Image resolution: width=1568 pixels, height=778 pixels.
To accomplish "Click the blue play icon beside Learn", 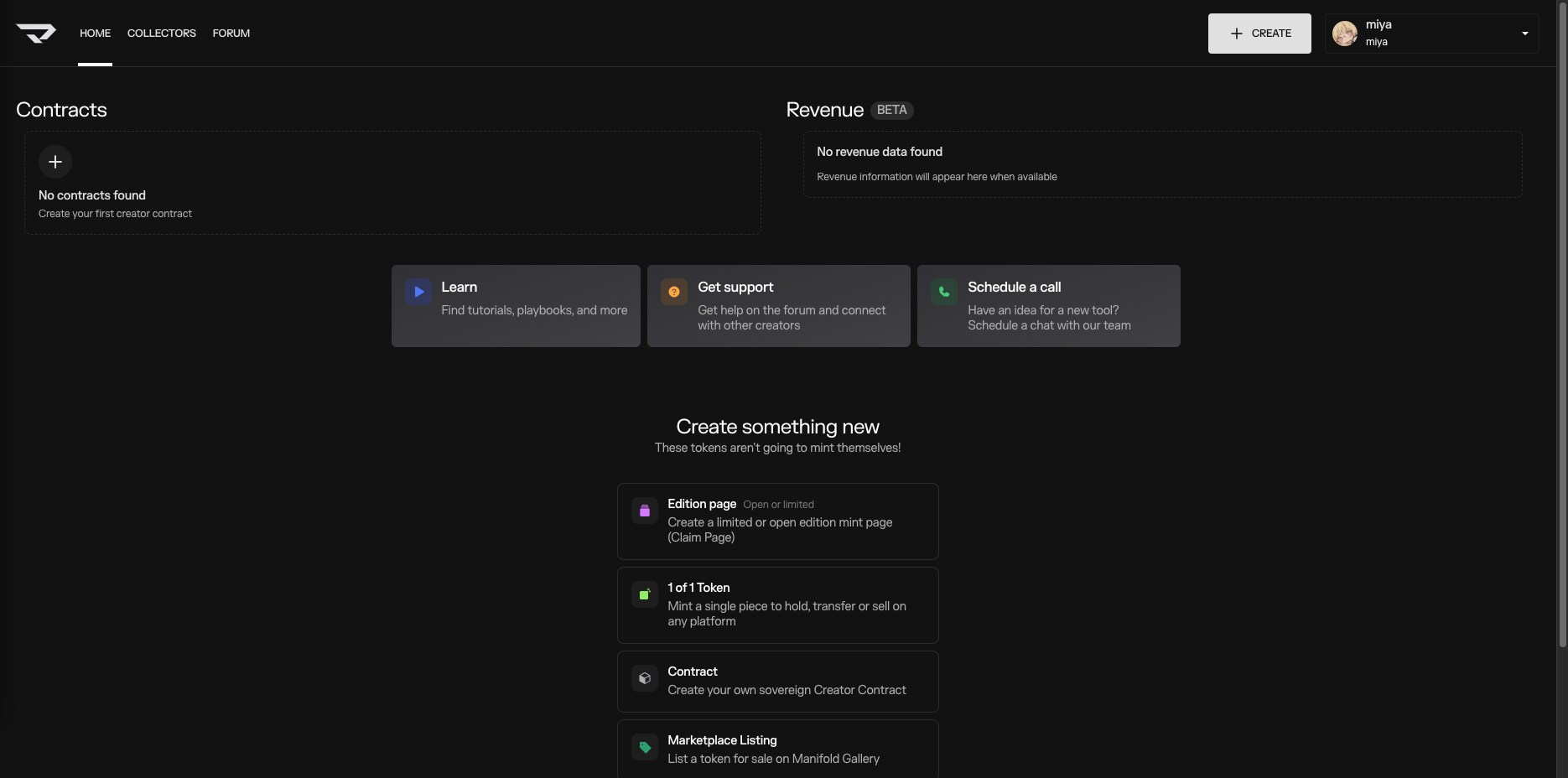I will pos(418,292).
